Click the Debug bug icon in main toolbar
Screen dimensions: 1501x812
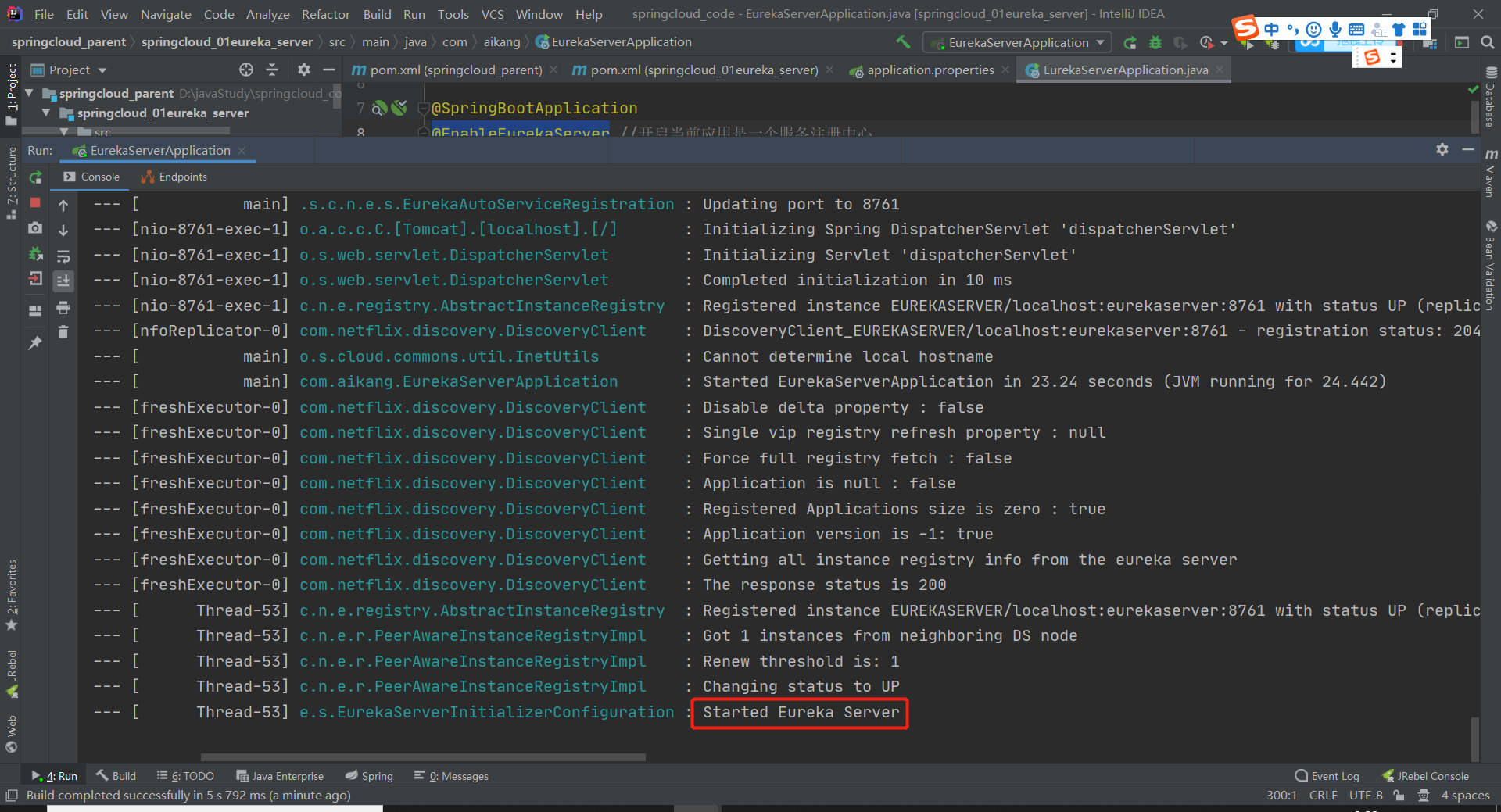(1155, 42)
